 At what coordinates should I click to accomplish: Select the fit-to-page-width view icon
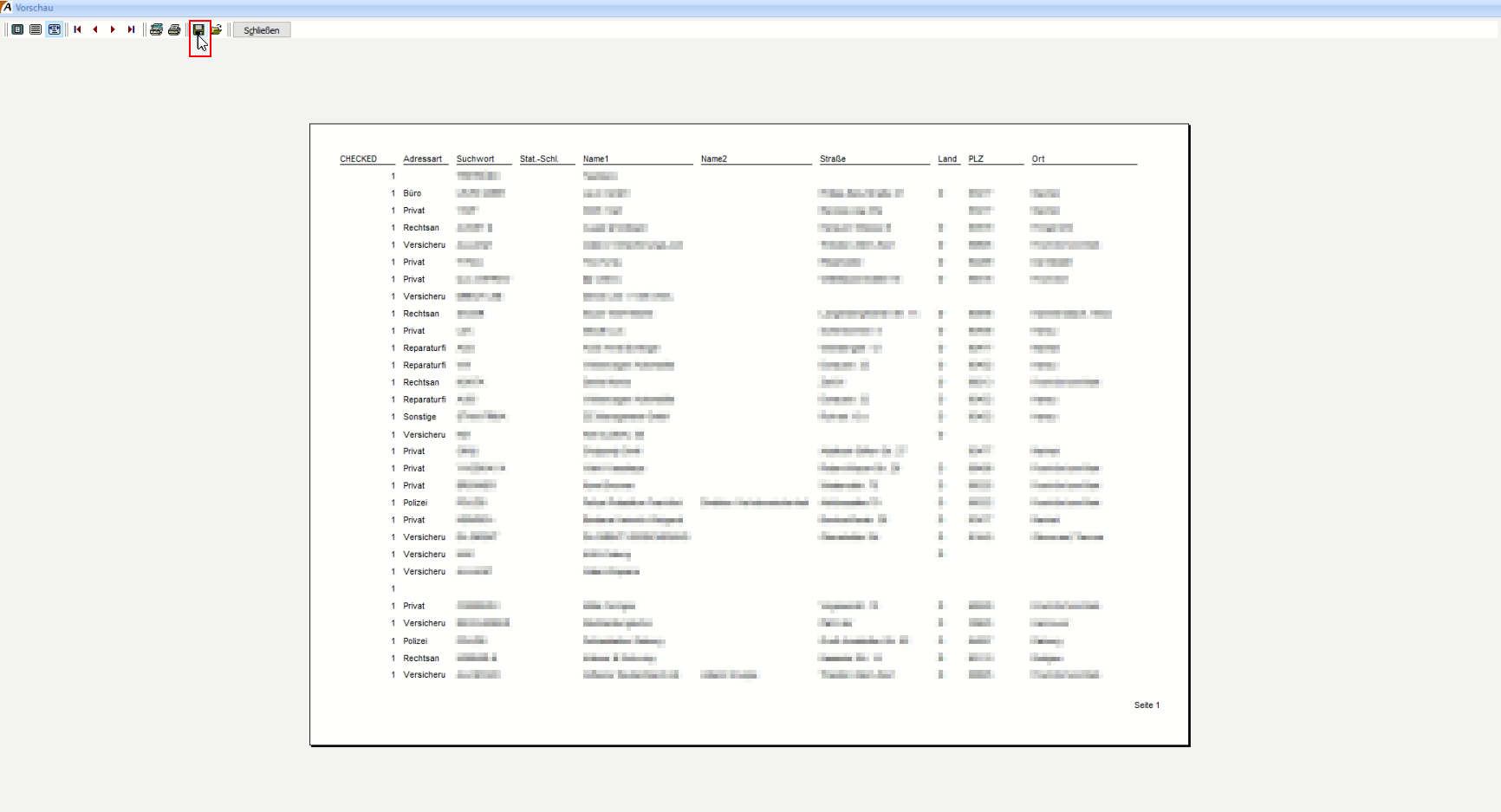coord(55,29)
